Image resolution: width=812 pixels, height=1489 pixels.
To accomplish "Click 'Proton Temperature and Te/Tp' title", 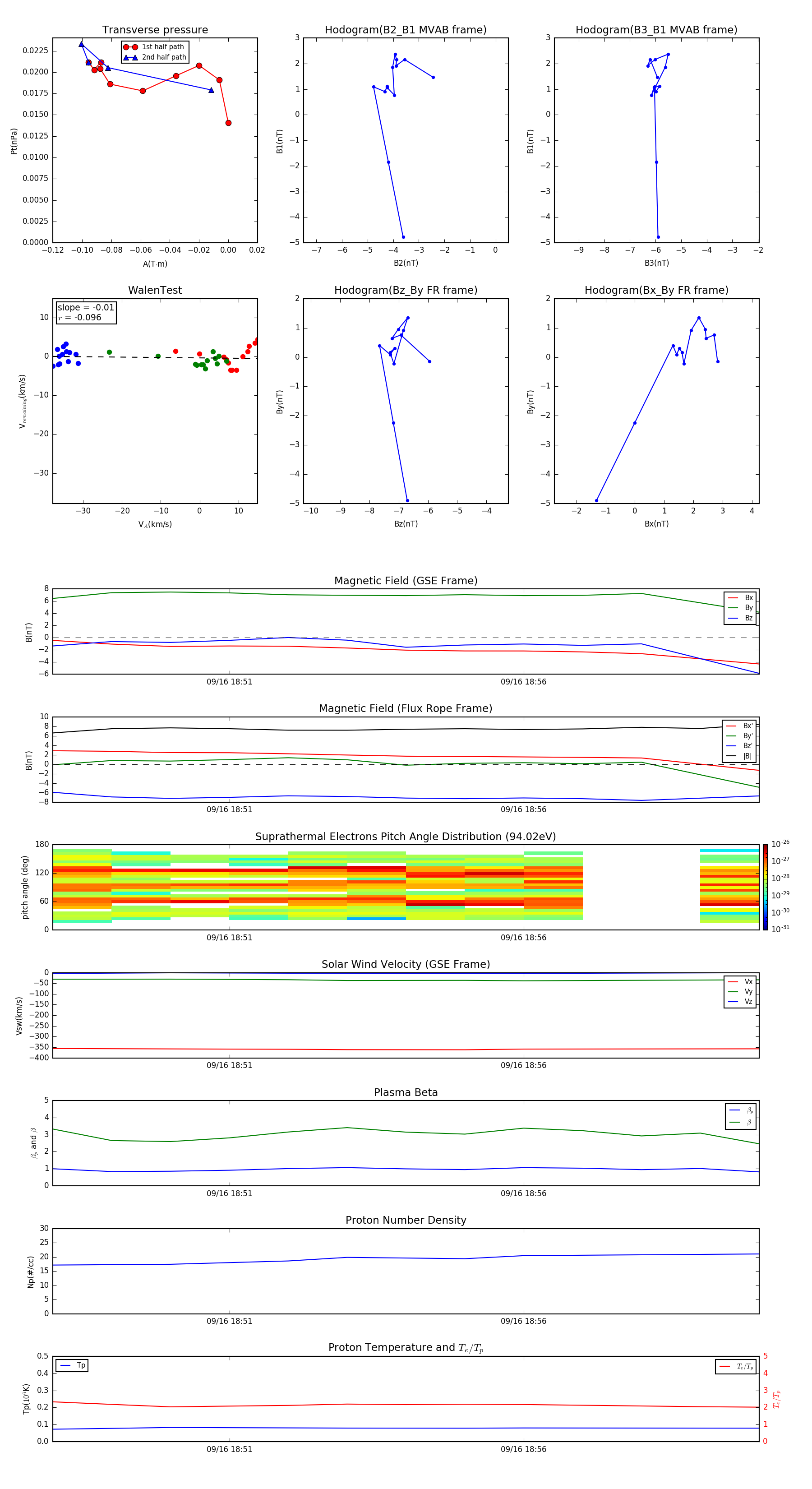I will pyautogui.click(x=406, y=1348).
